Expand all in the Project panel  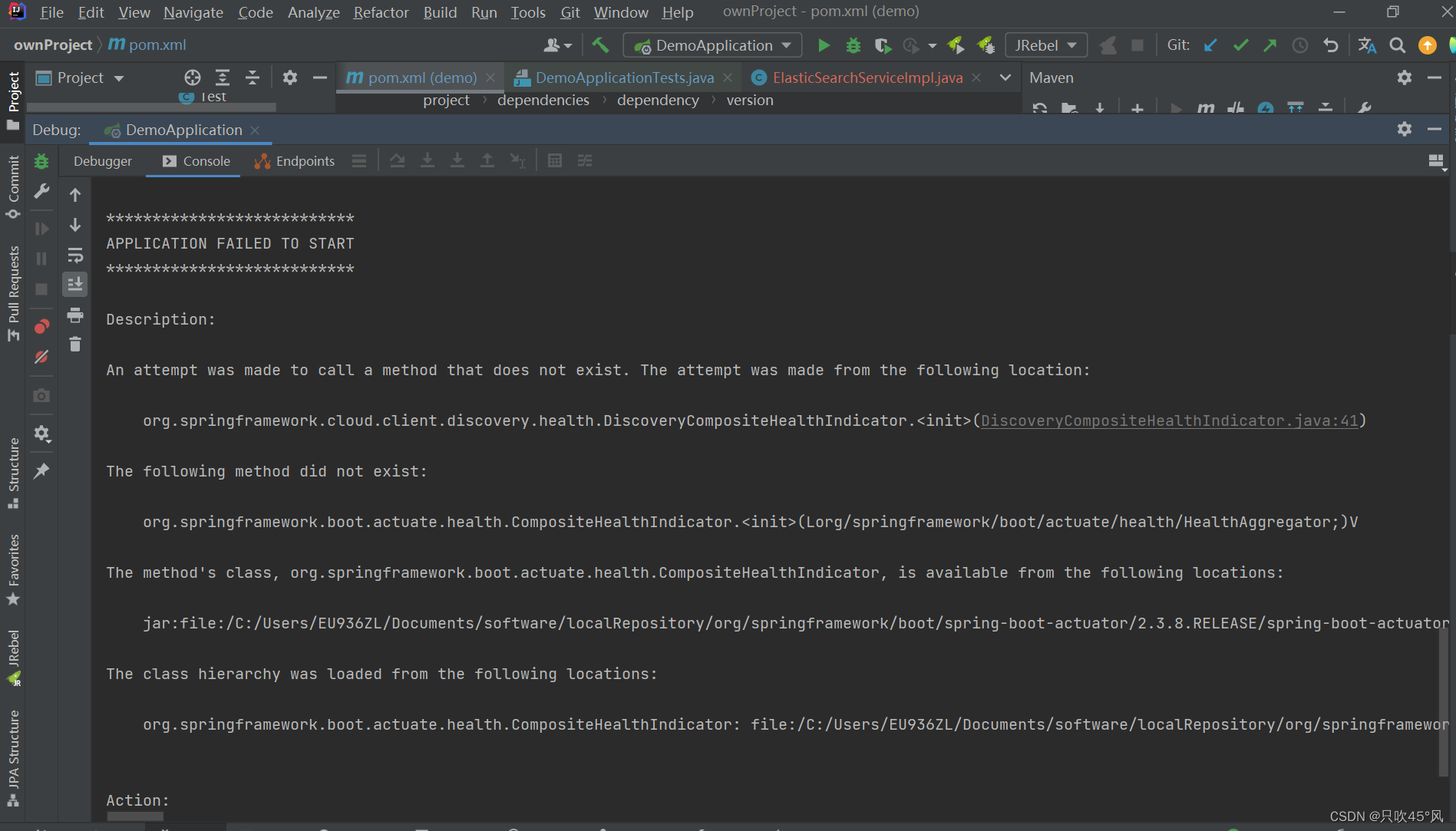[223, 77]
